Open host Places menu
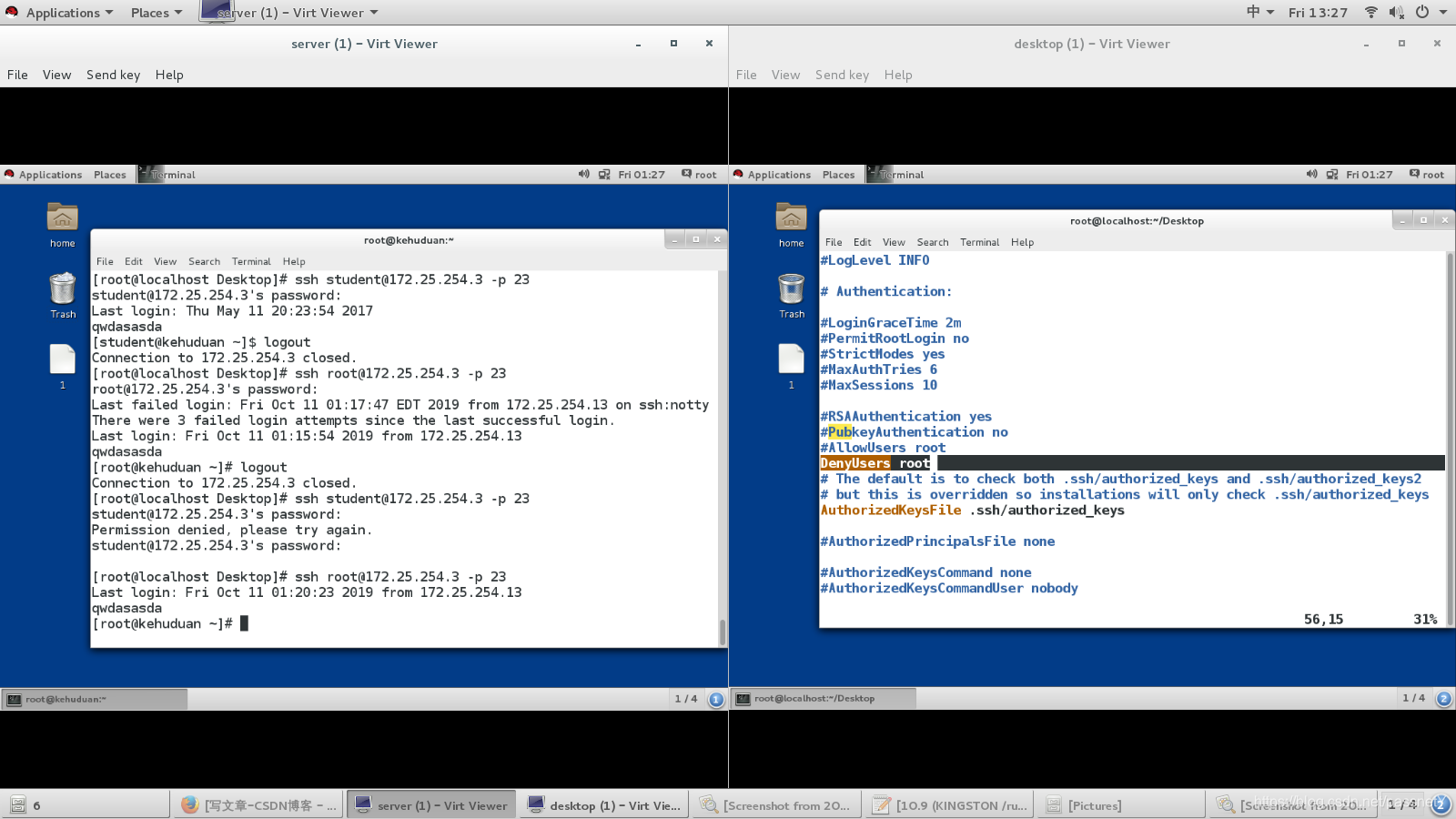The image size is (1456, 819). pyautogui.click(x=157, y=13)
